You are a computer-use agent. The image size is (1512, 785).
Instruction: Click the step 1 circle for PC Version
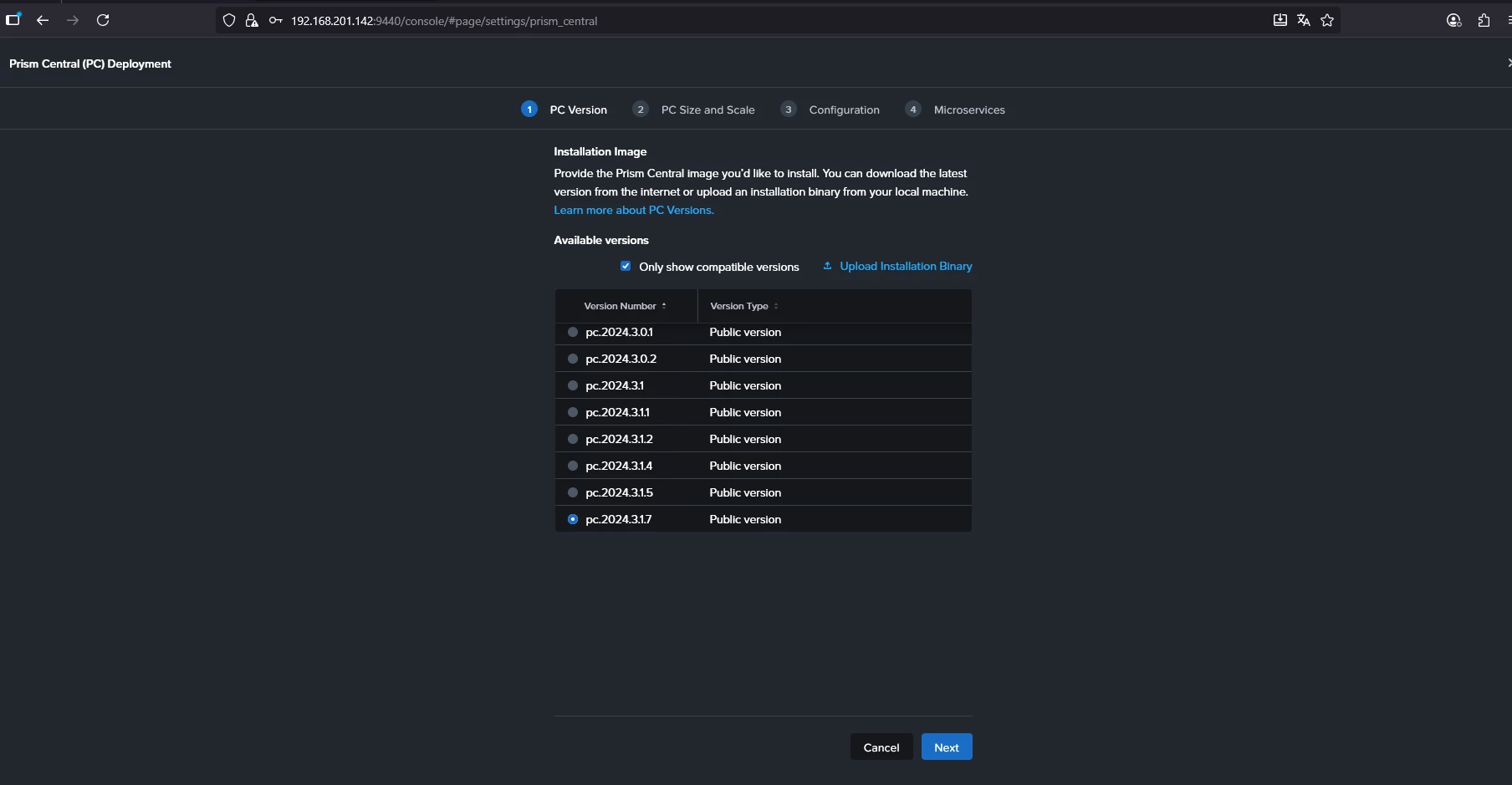coord(529,110)
